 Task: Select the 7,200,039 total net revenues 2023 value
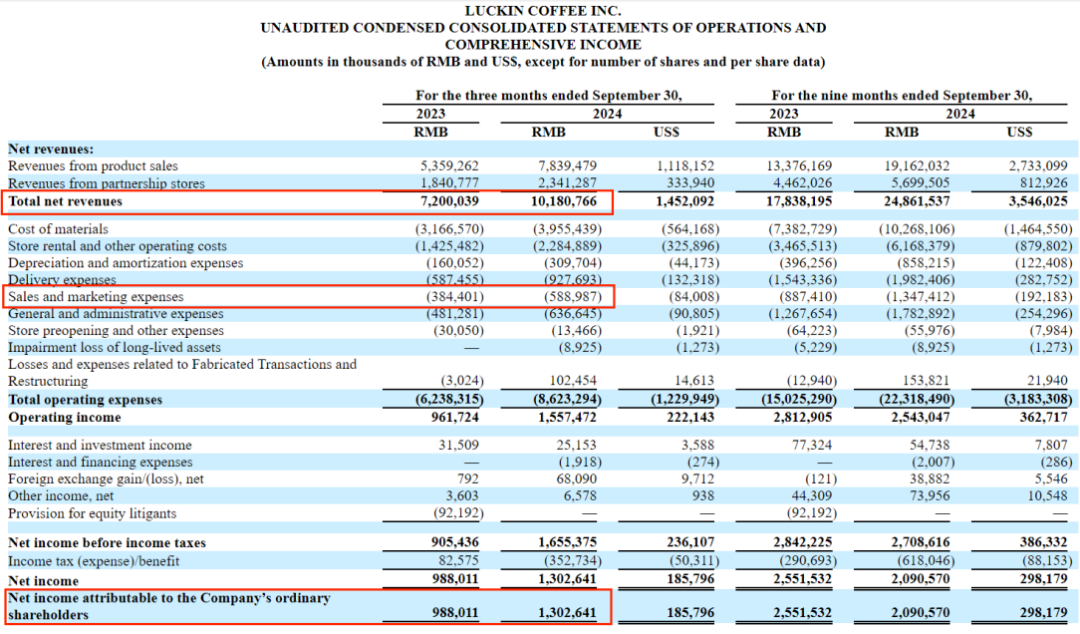(x=449, y=201)
